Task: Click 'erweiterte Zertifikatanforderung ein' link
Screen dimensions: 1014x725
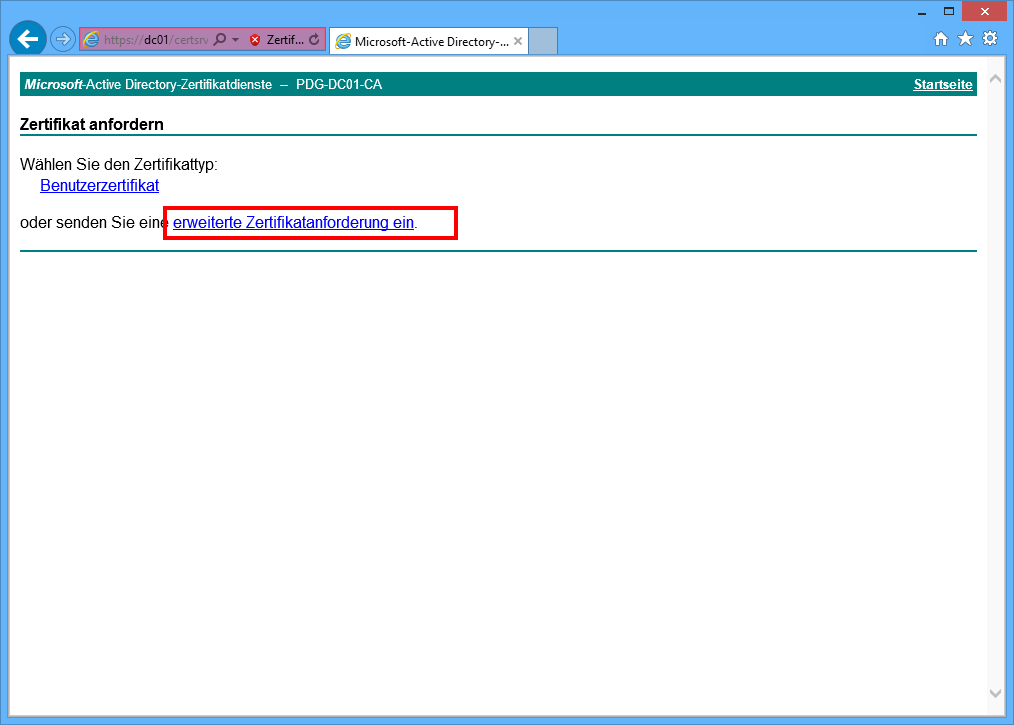Action: (293, 223)
